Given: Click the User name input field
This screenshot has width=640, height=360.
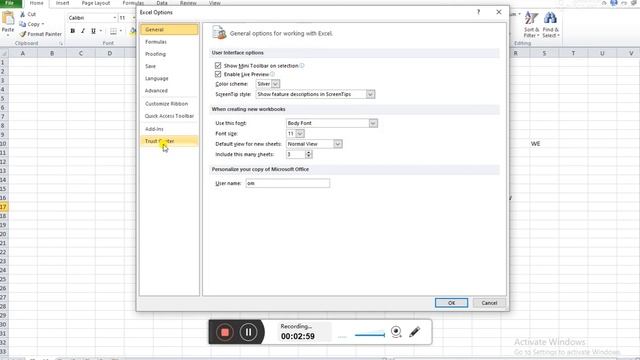Looking at the screenshot, I should coord(288,183).
